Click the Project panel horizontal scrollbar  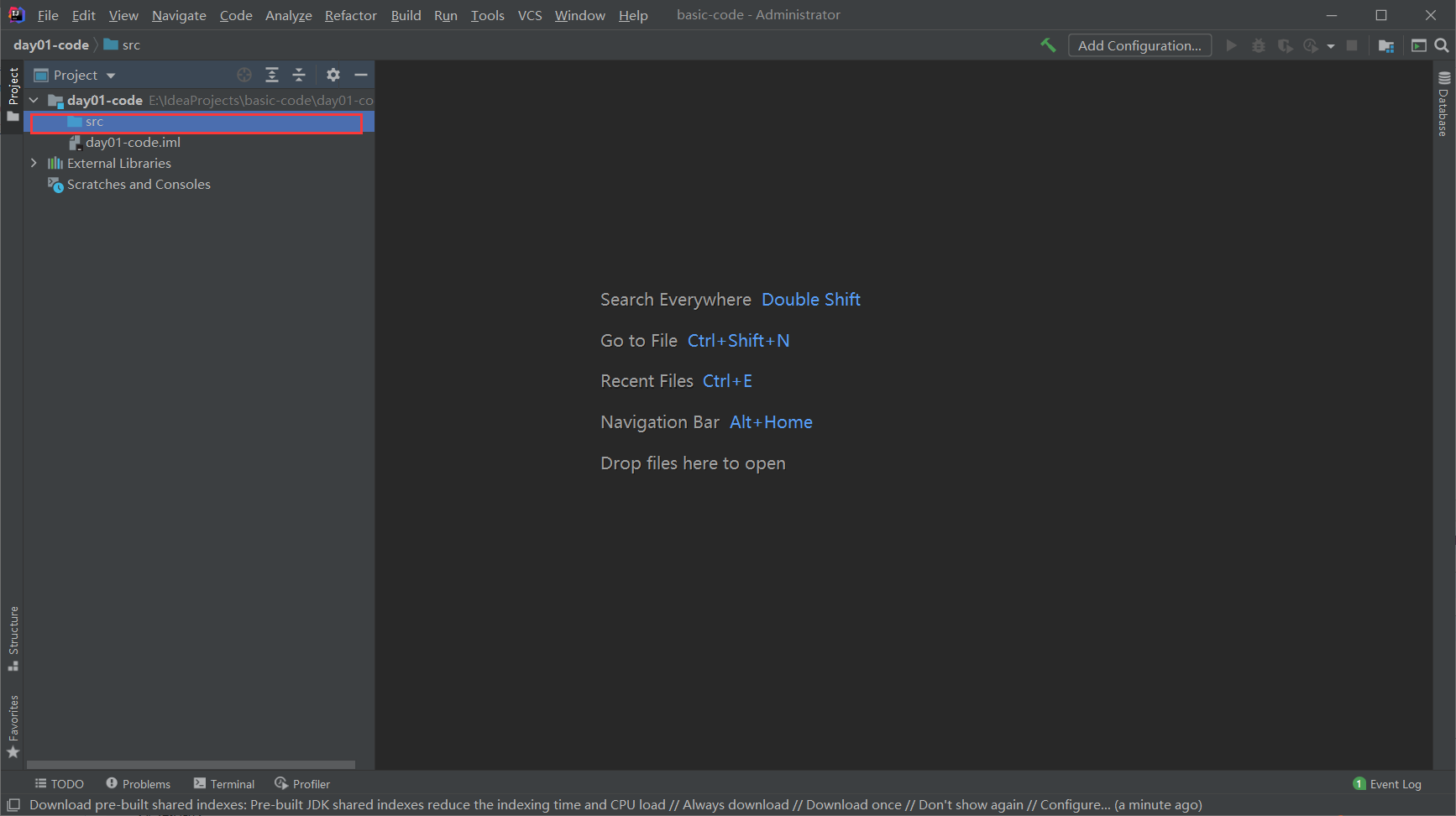(x=191, y=765)
